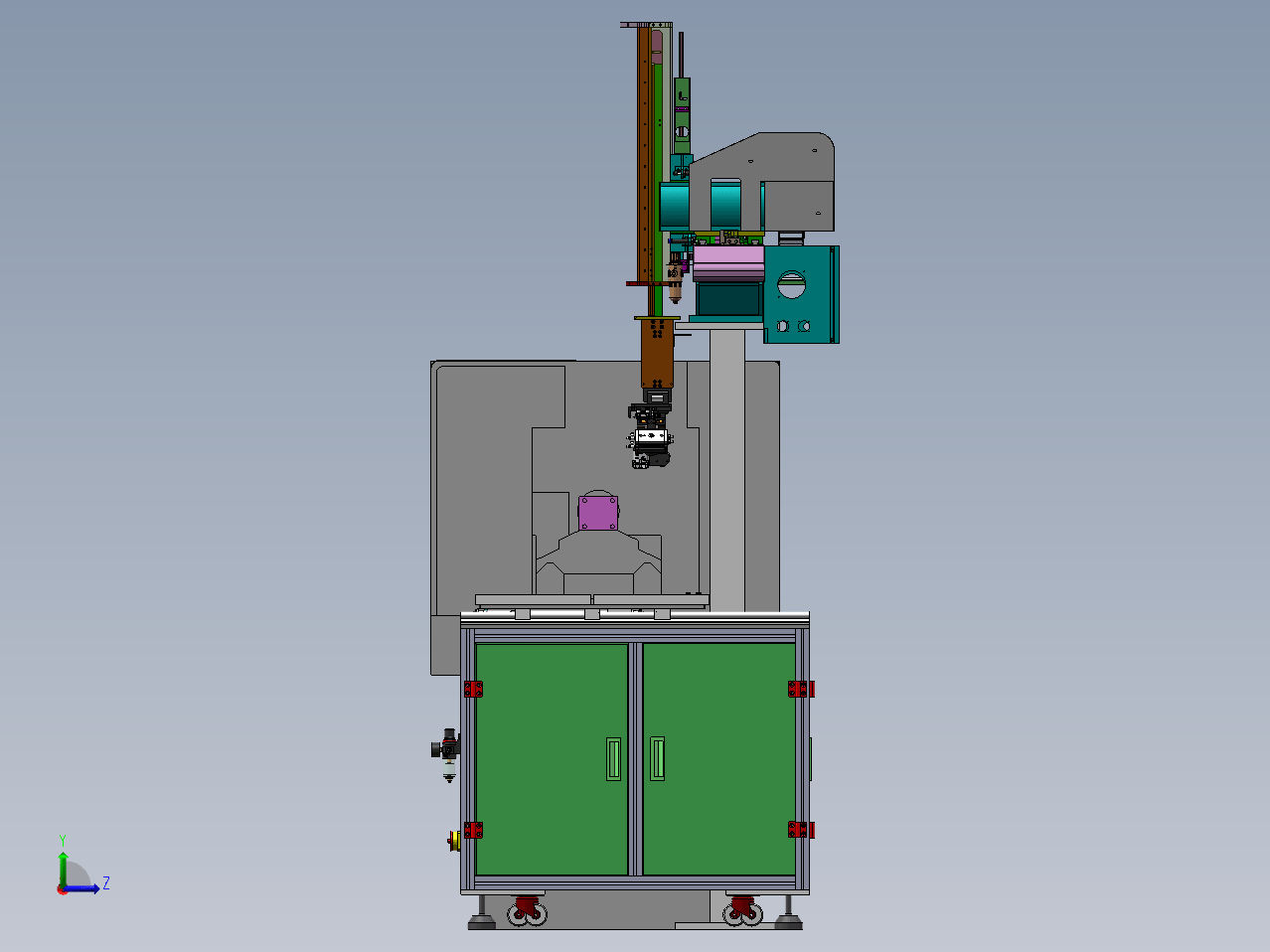Screen dimensions: 1270x952
Task: Select the purple square block on the fixture
Action: point(598,513)
